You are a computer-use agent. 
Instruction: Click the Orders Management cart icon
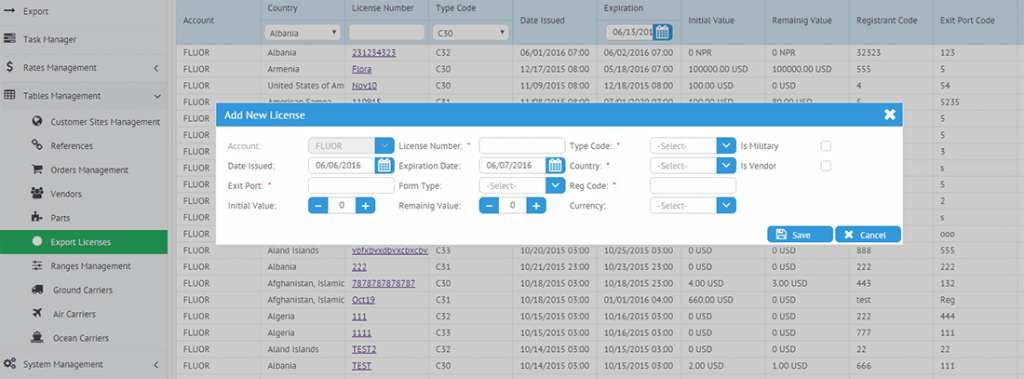38,169
